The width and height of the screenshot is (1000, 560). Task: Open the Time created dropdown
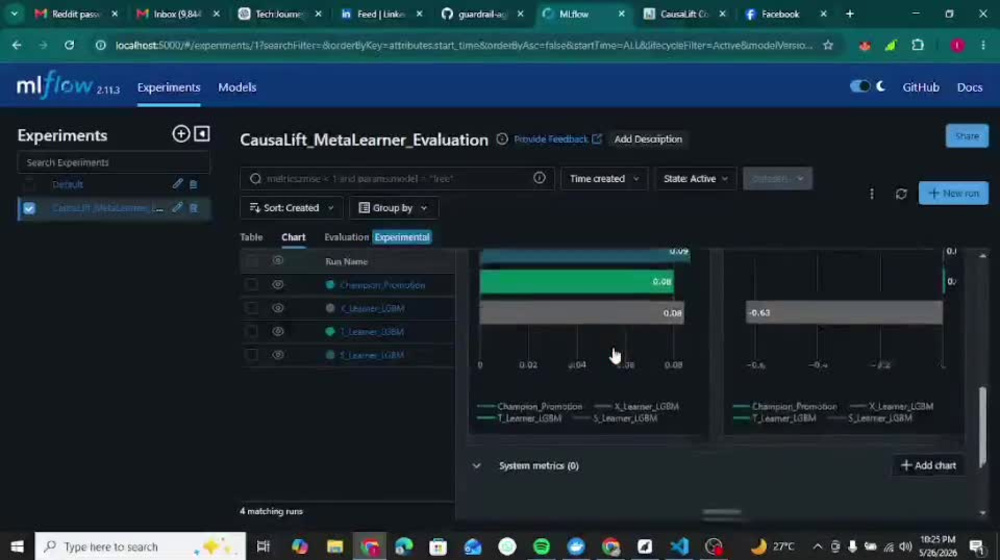click(604, 179)
